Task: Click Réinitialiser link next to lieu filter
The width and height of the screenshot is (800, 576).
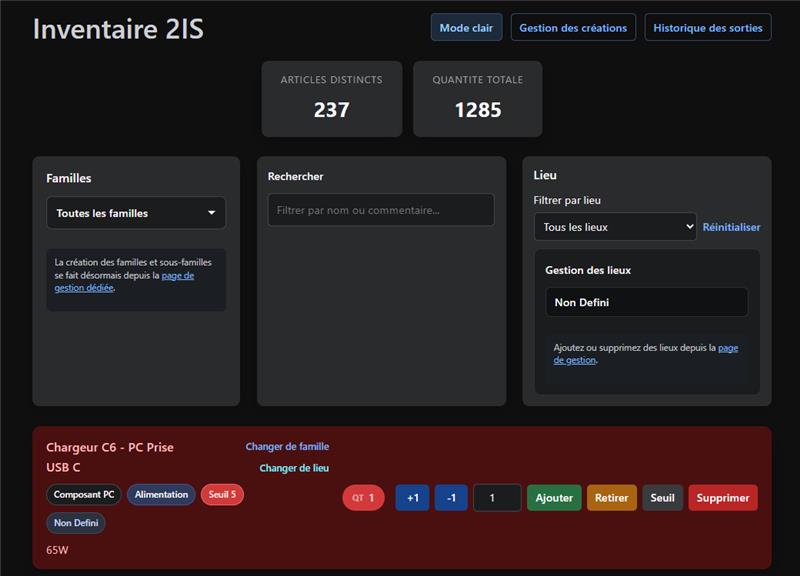Action: 731,227
